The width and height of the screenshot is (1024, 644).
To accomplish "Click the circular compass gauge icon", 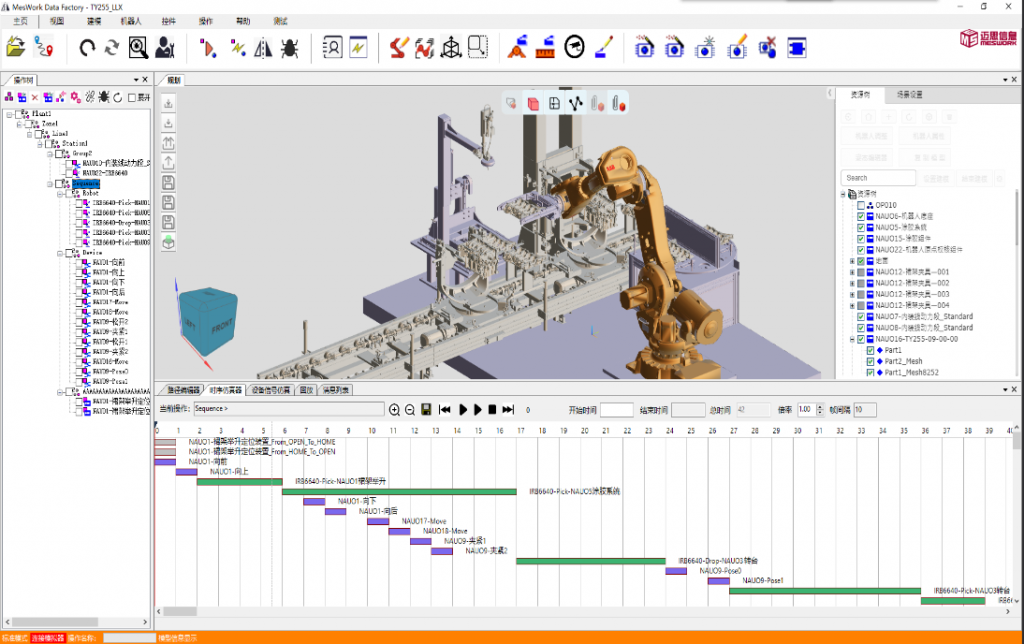I will [x=574, y=47].
